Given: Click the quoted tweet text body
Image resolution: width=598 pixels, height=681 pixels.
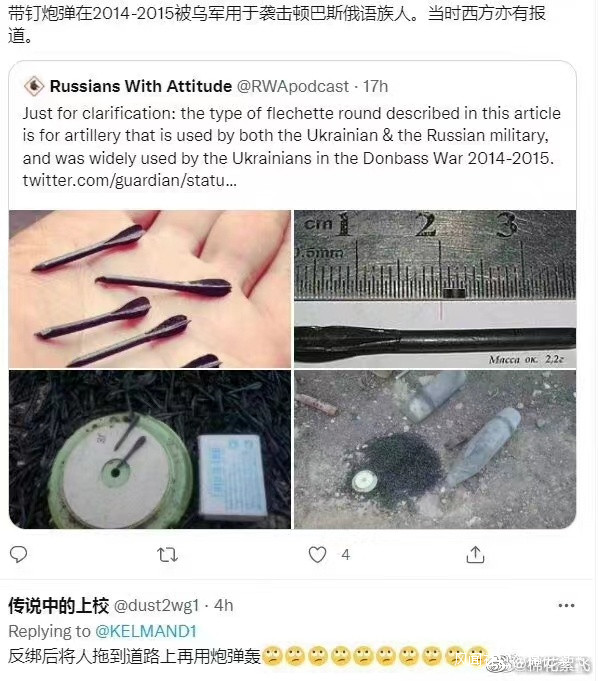Looking at the screenshot, I should coord(292,146).
